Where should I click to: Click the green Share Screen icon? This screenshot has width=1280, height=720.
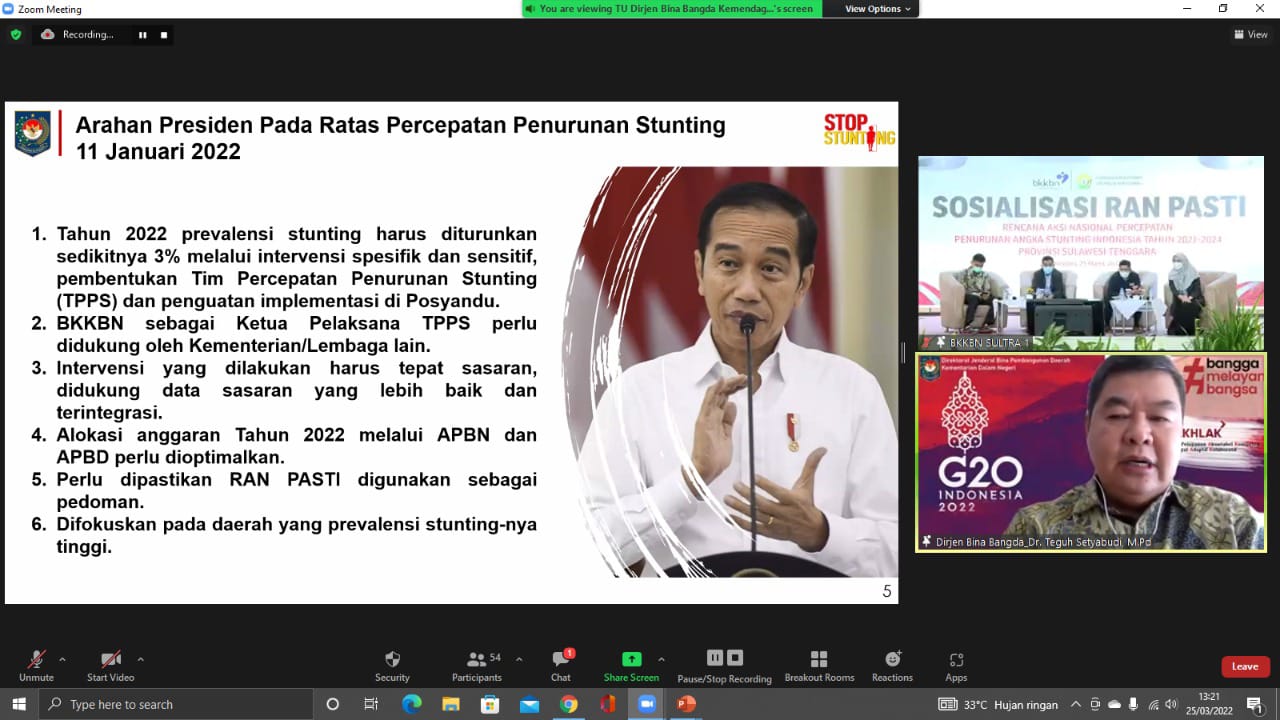(x=631, y=659)
